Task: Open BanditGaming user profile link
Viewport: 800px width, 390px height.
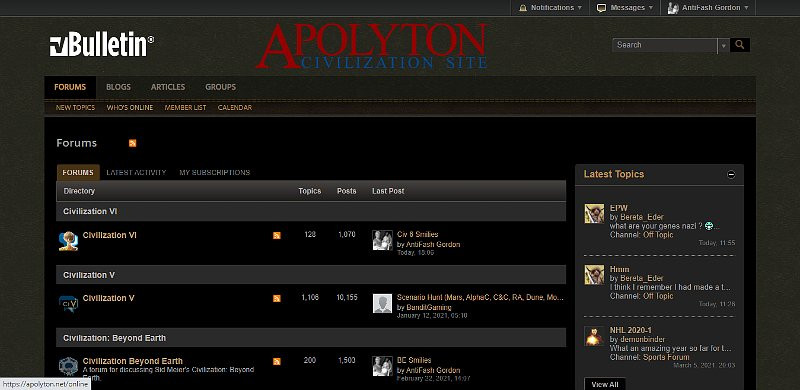Action: (x=429, y=308)
